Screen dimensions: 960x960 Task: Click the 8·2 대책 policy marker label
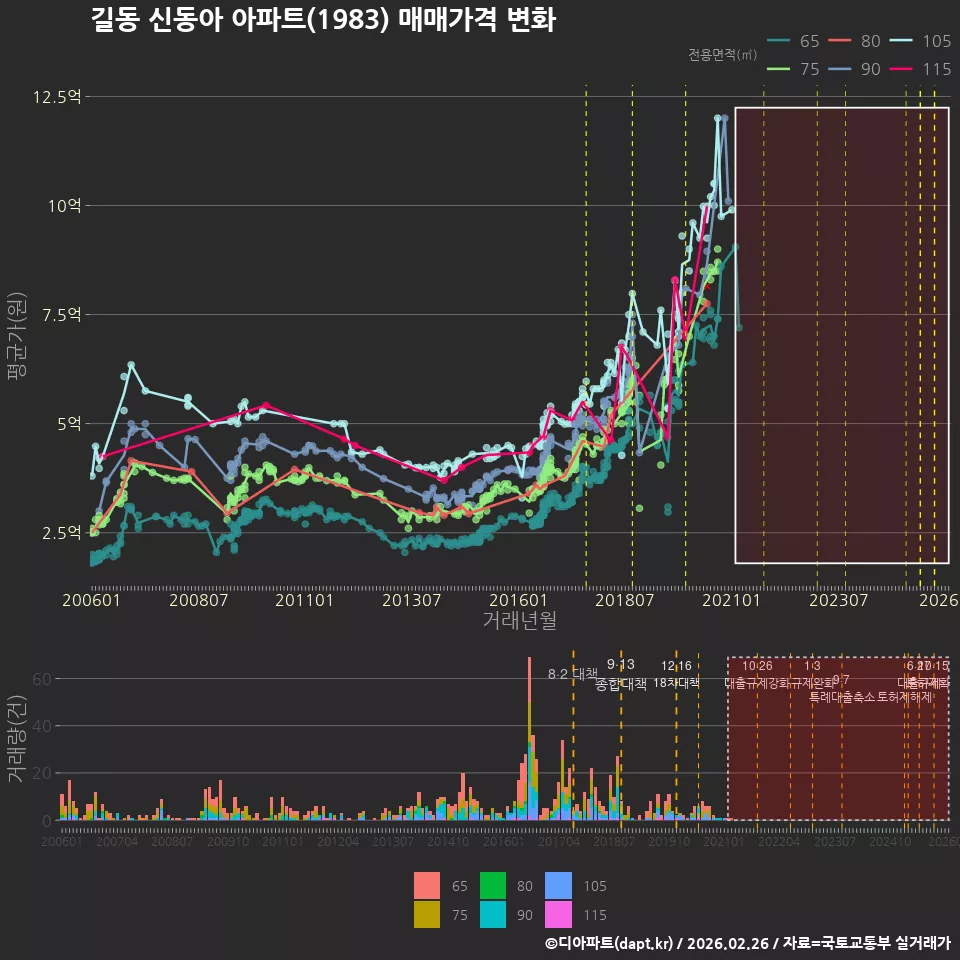pyautogui.click(x=572, y=674)
